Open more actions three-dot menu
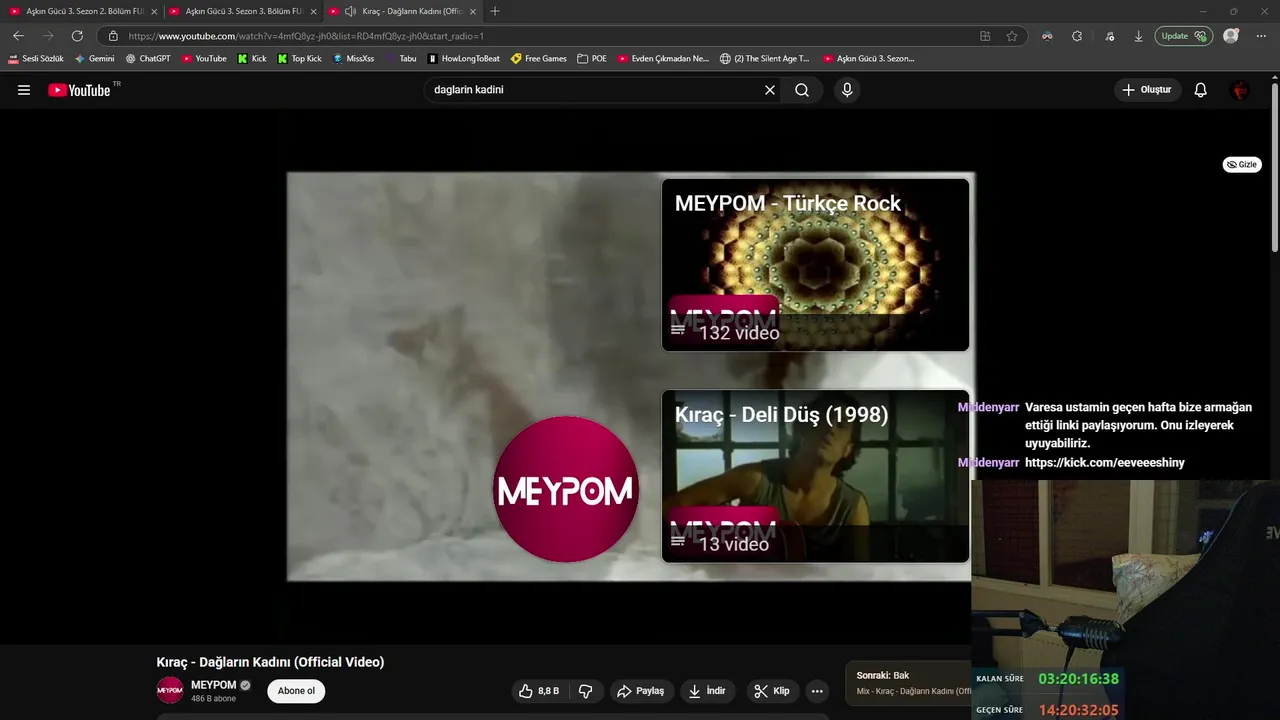The height and width of the screenshot is (720, 1280). [x=817, y=691]
